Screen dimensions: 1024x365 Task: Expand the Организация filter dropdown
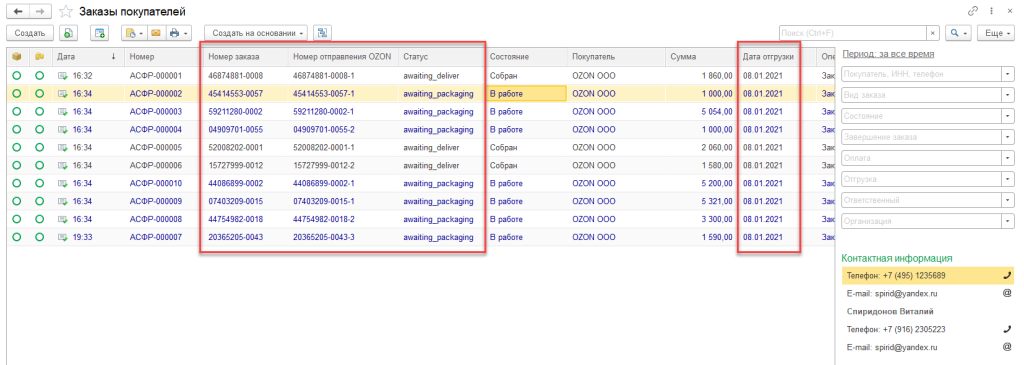point(1009,221)
